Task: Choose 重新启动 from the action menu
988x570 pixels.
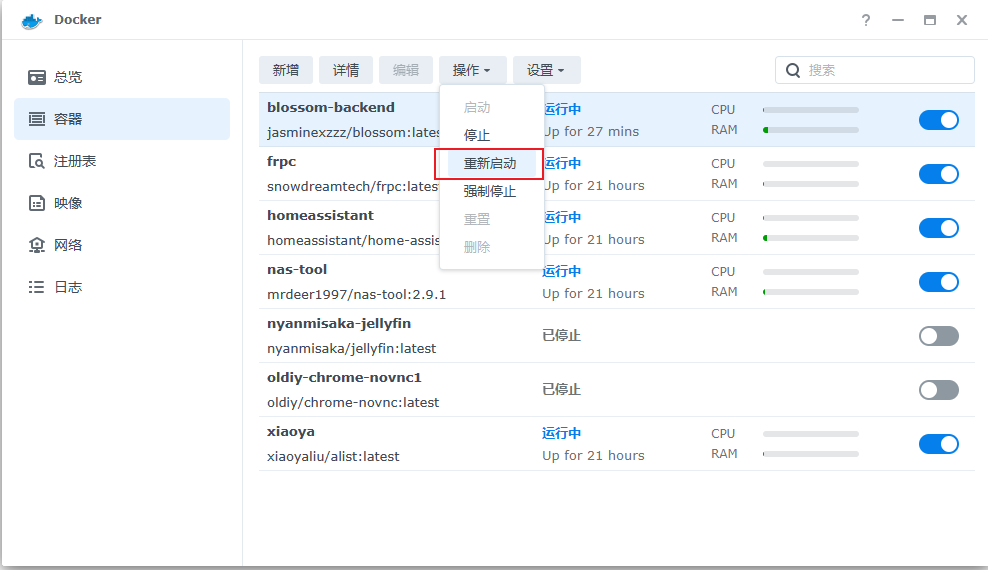Action: [x=491, y=164]
